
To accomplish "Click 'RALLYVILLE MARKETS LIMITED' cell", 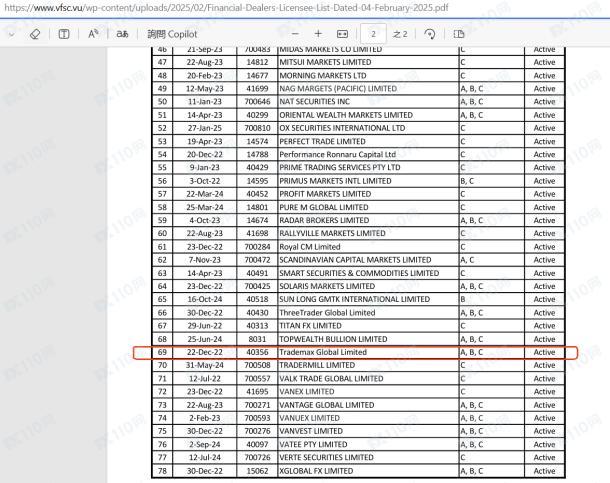I will 368,233.
